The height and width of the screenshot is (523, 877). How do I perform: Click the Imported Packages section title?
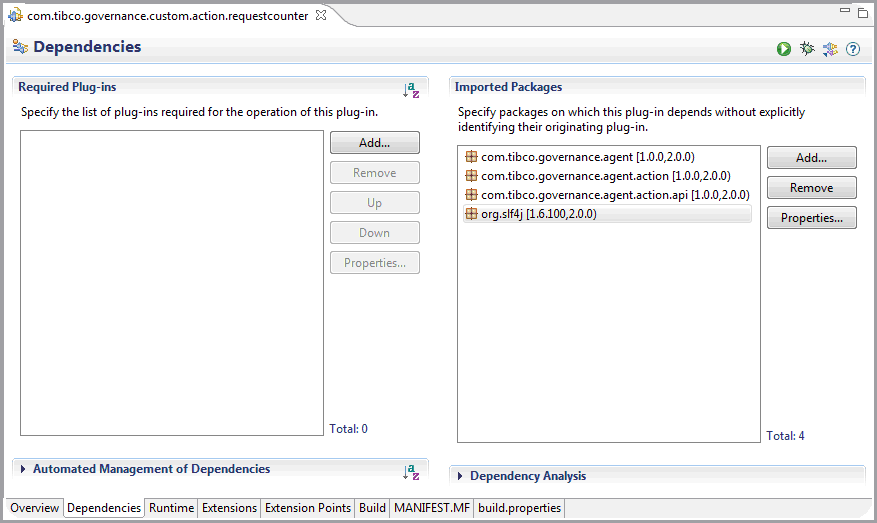click(508, 87)
